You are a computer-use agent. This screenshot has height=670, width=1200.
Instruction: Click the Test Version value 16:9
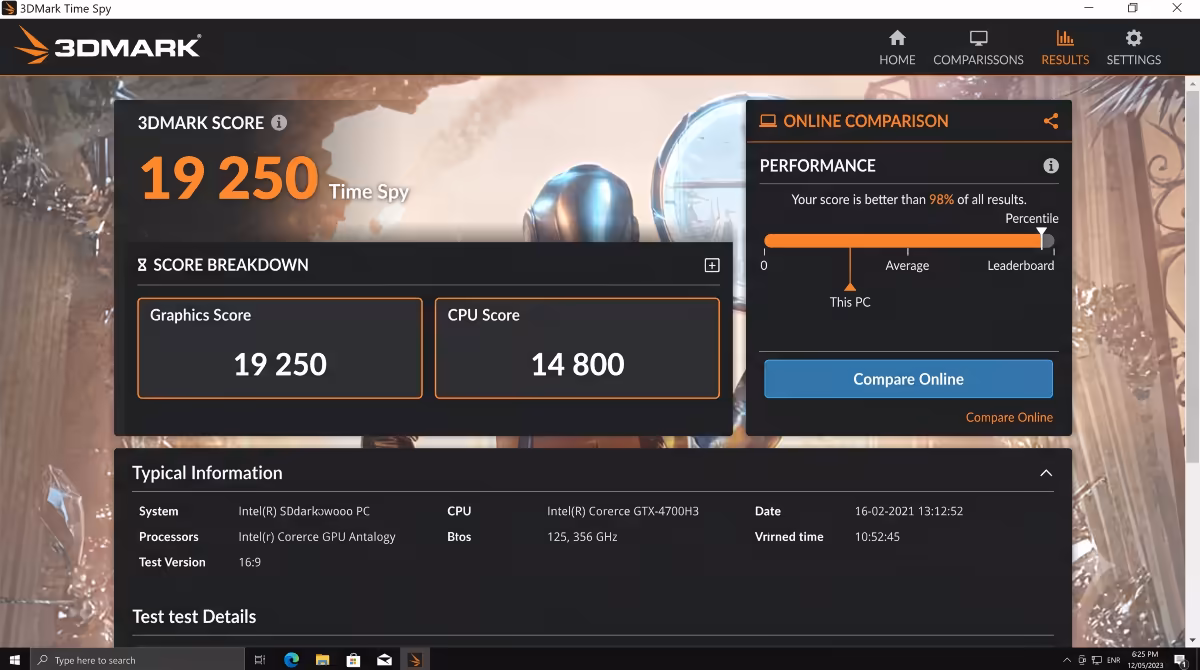click(x=250, y=562)
